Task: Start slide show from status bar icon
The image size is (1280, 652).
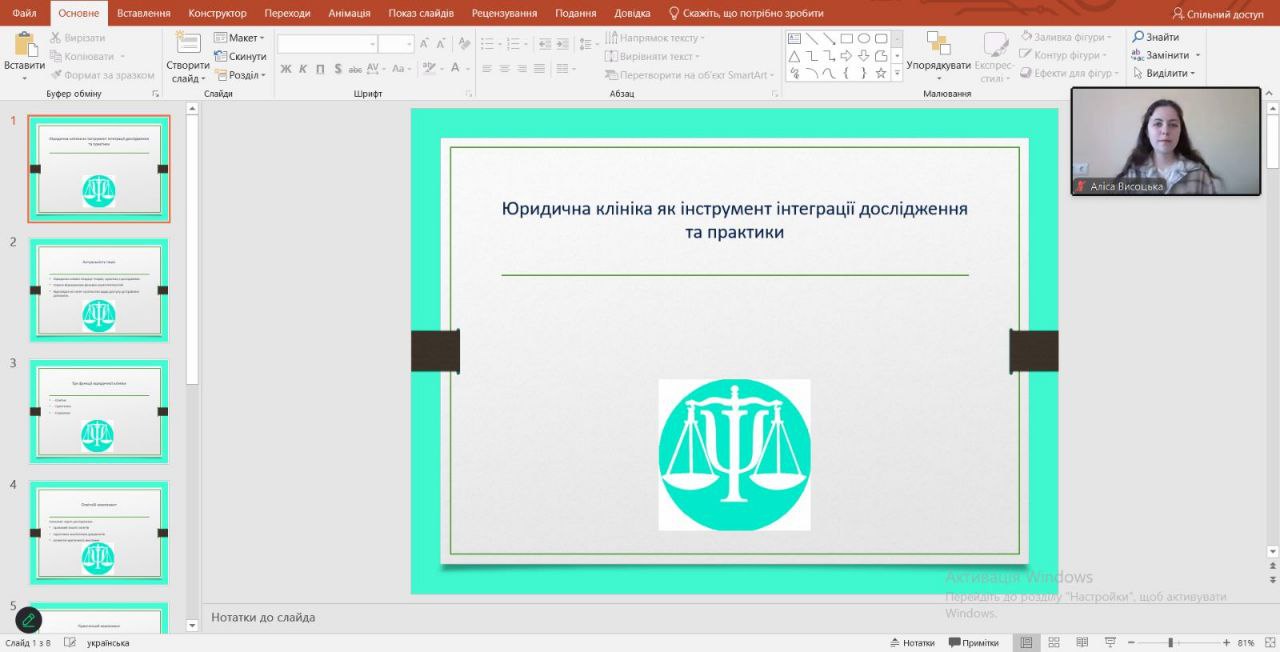Action: (x=1110, y=642)
